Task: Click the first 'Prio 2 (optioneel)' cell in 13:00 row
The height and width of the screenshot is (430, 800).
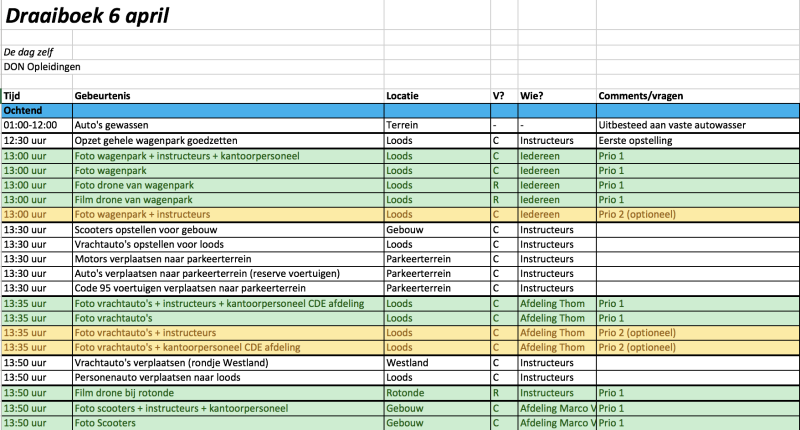Action: [x=698, y=215]
